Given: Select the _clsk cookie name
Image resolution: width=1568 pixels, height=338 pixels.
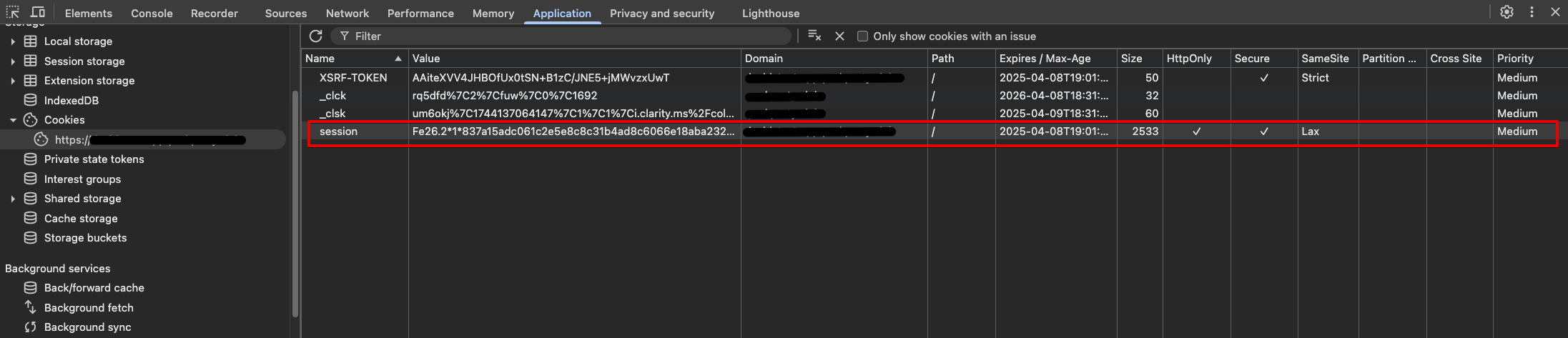Looking at the screenshot, I should pos(332,114).
